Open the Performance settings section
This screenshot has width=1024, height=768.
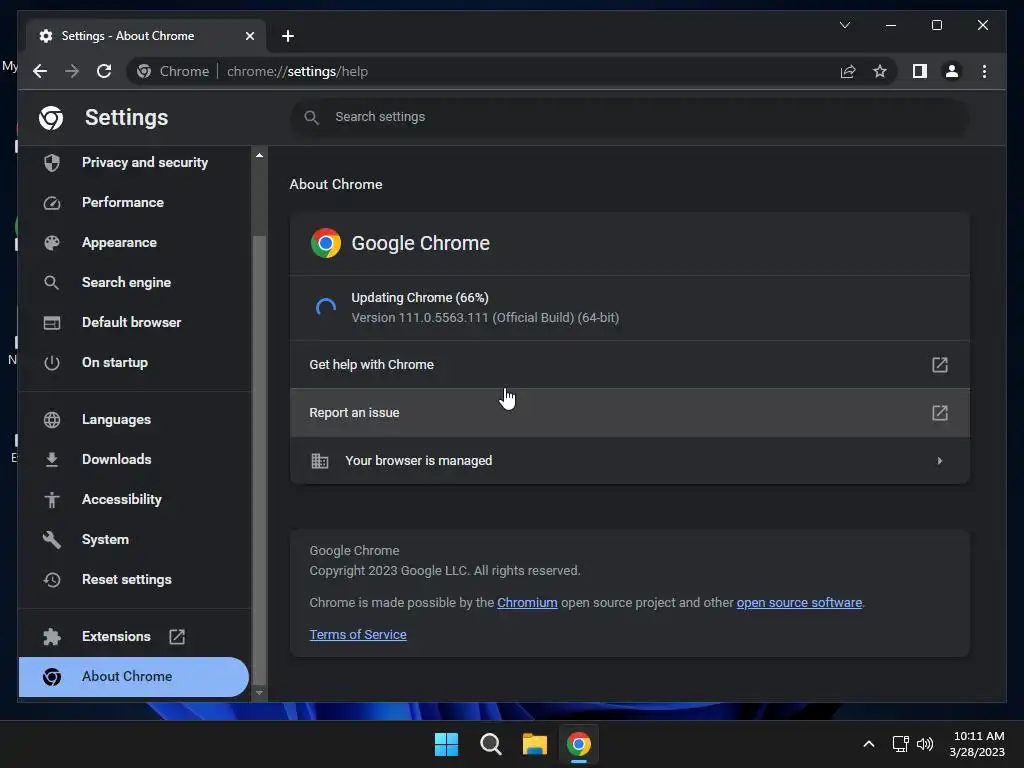pyautogui.click(x=123, y=202)
